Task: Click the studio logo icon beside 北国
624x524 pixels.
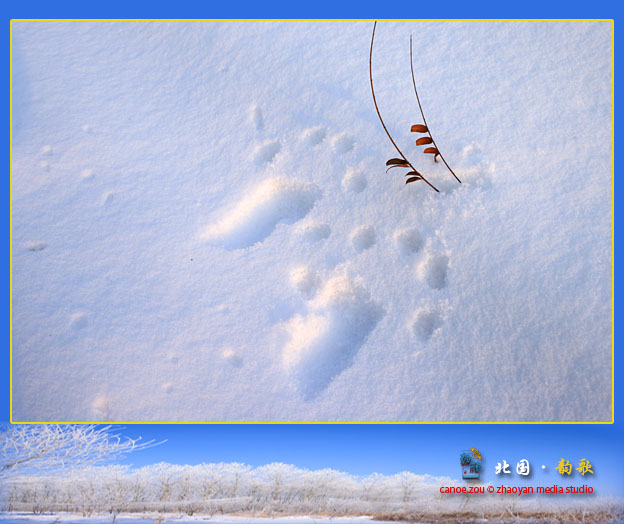Action: pos(471,464)
